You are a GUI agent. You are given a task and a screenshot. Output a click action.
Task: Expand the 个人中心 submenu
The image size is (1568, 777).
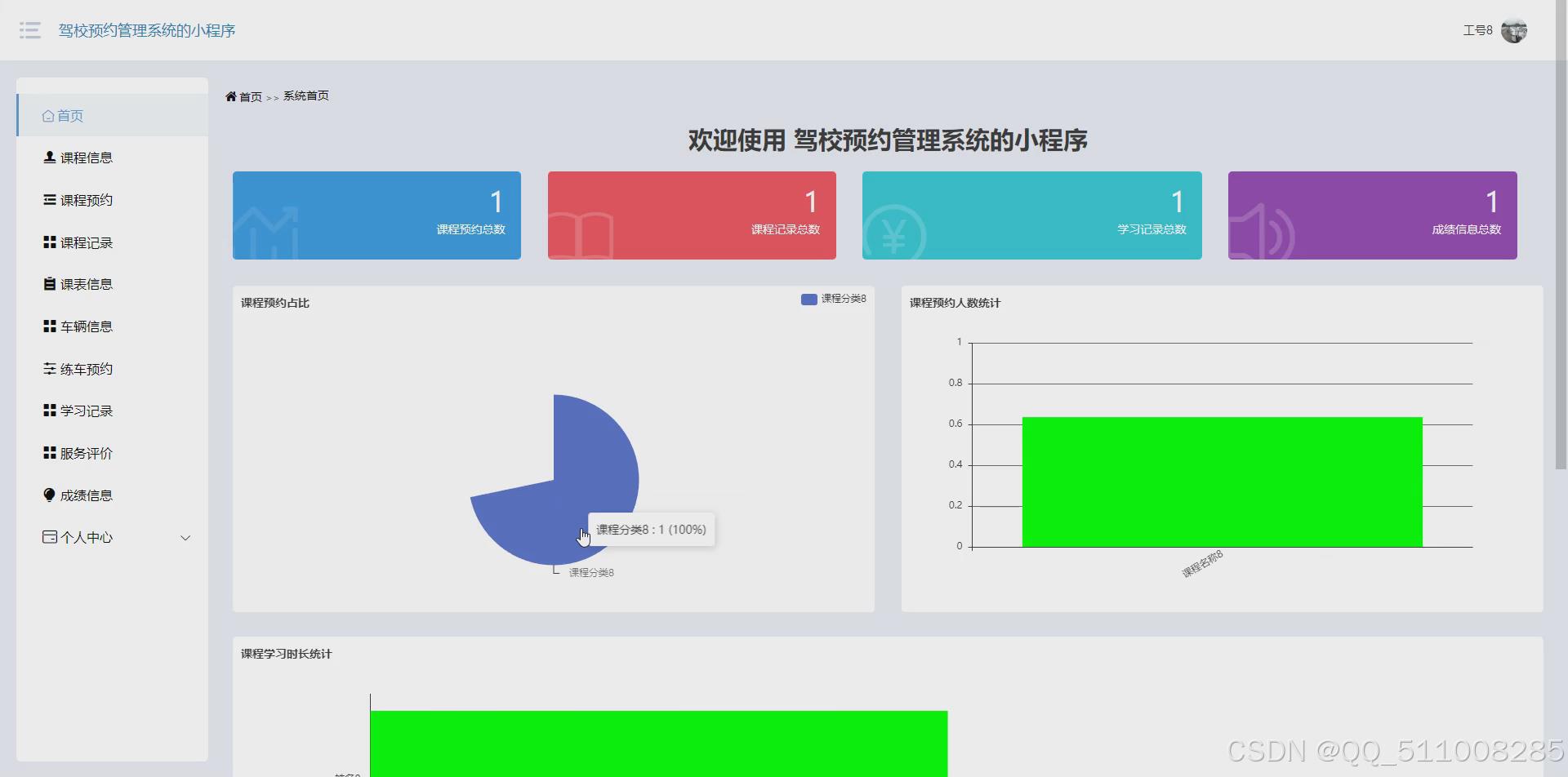(85, 536)
